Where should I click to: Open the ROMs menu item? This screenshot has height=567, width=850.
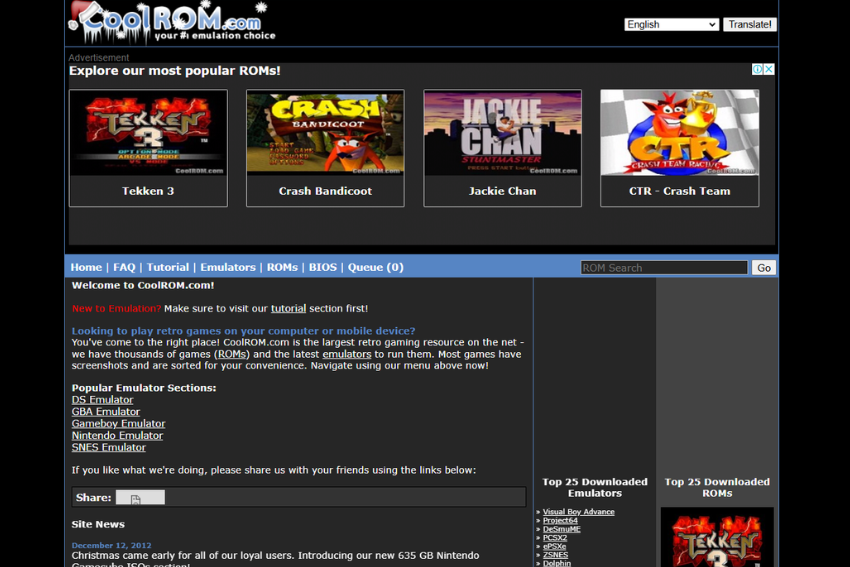tap(282, 267)
